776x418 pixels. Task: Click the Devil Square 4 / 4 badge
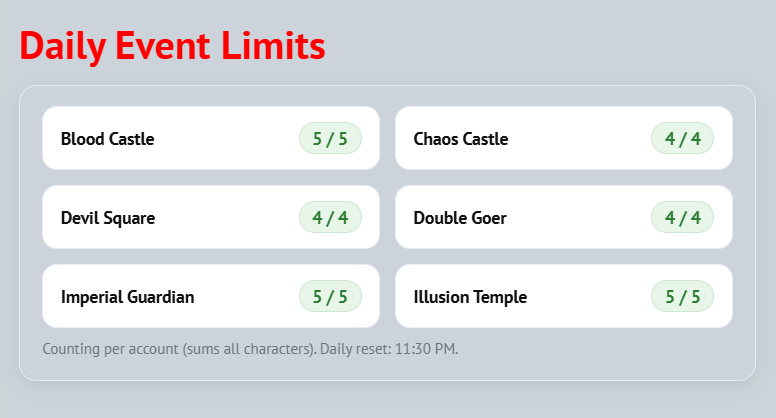330,218
